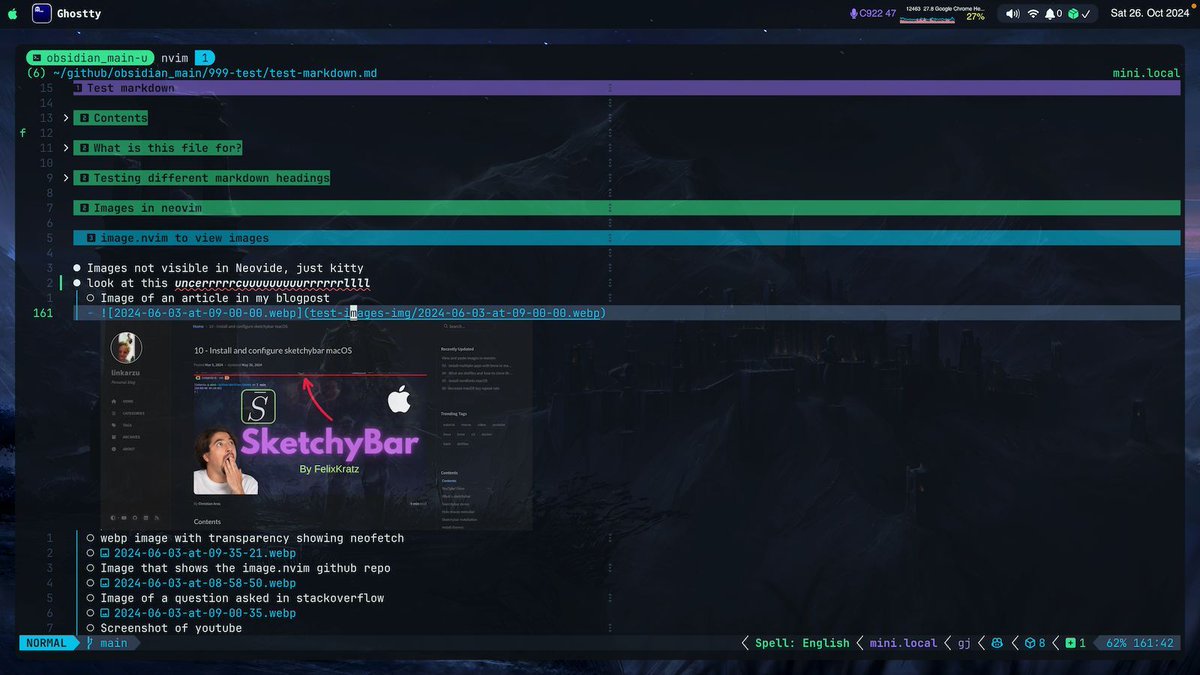This screenshot has height=675, width=1200.
Task: Click the Copilot face icon in statusline
Action: tap(997, 643)
